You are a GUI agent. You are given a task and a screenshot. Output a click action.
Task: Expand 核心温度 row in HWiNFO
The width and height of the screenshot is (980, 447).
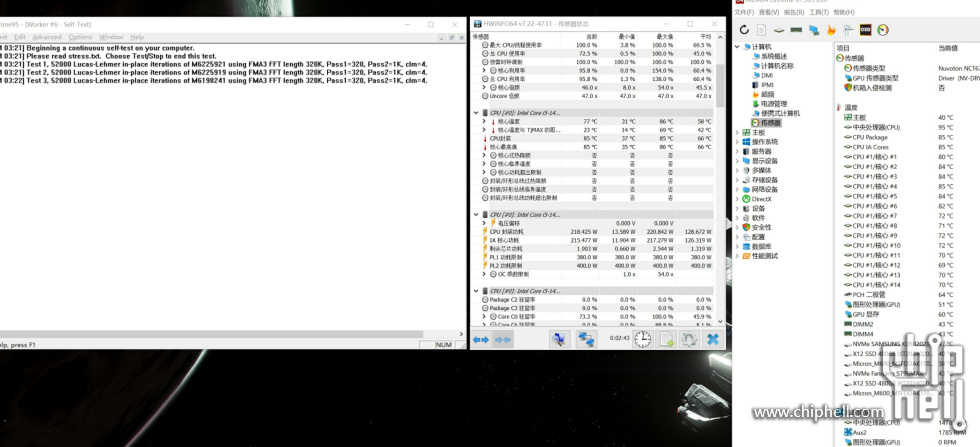point(484,121)
